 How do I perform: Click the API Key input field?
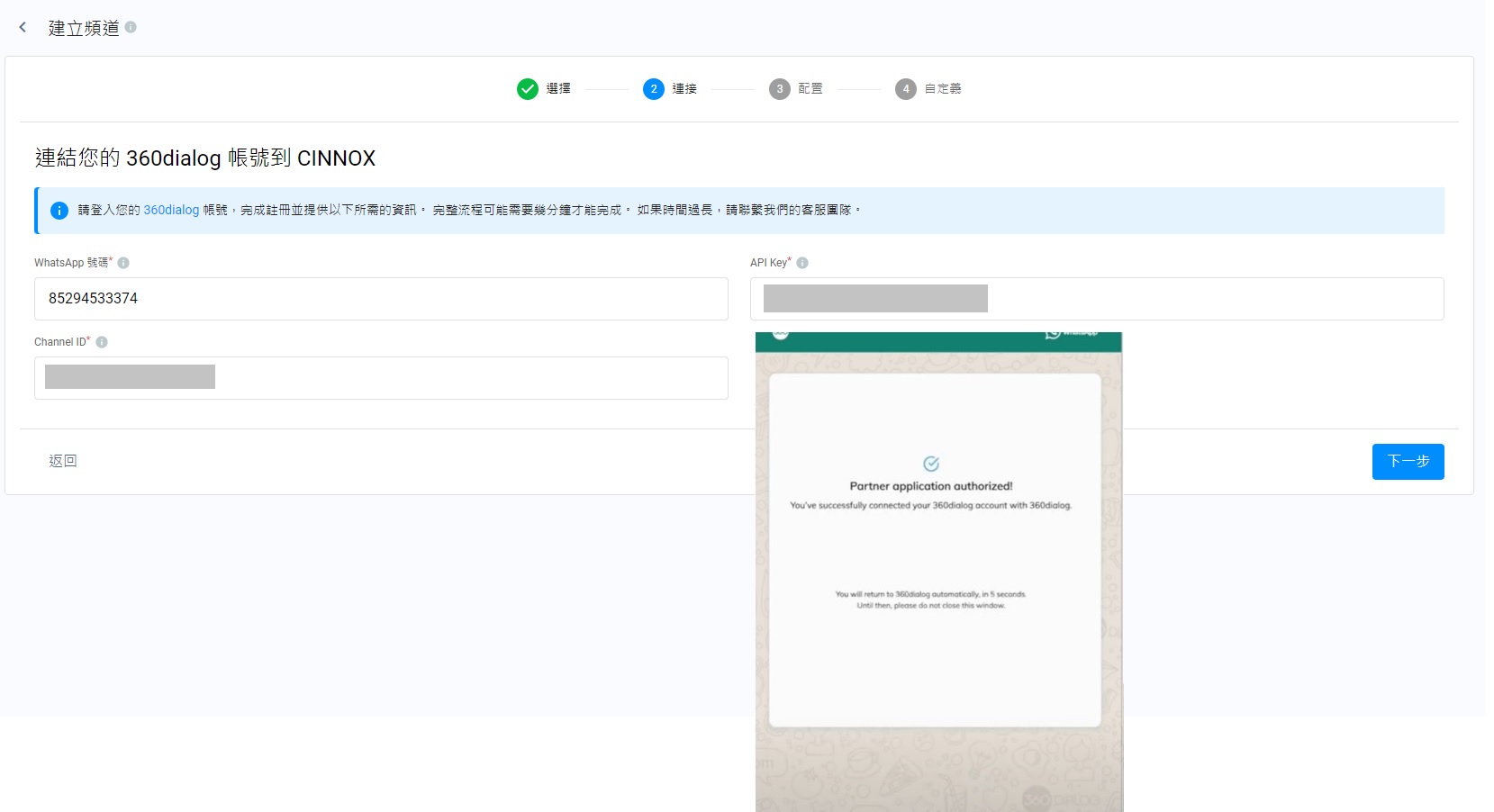point(1097,299)
